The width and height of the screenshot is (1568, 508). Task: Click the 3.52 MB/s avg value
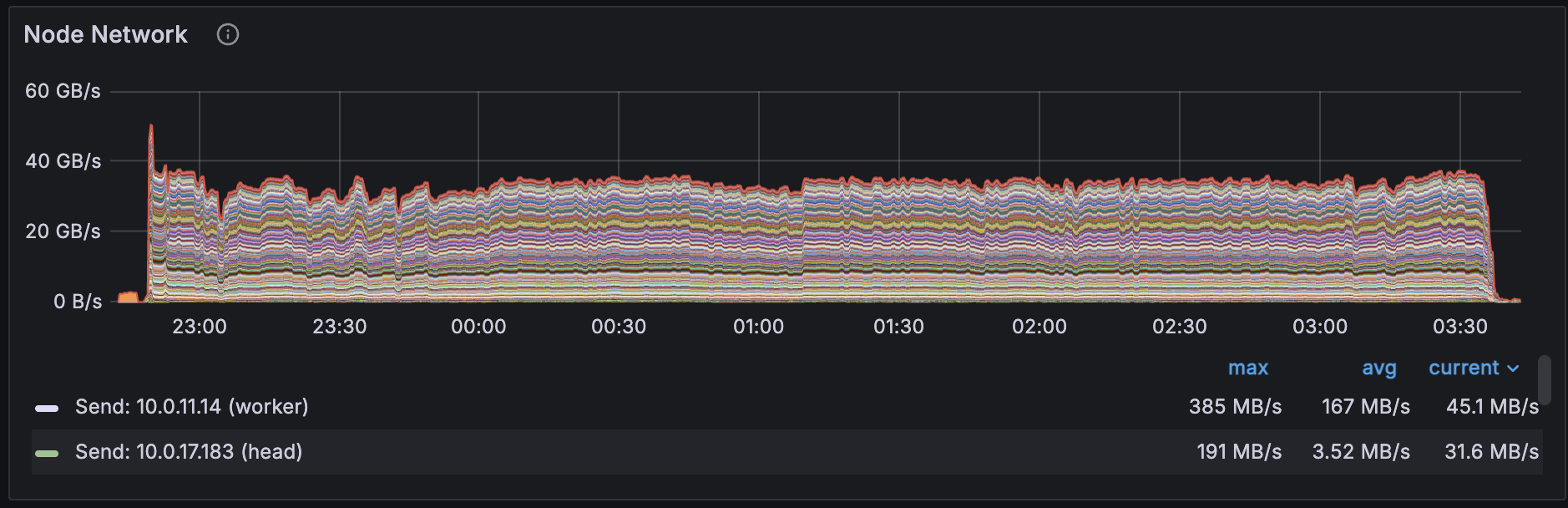click(x=1361, y=452)
